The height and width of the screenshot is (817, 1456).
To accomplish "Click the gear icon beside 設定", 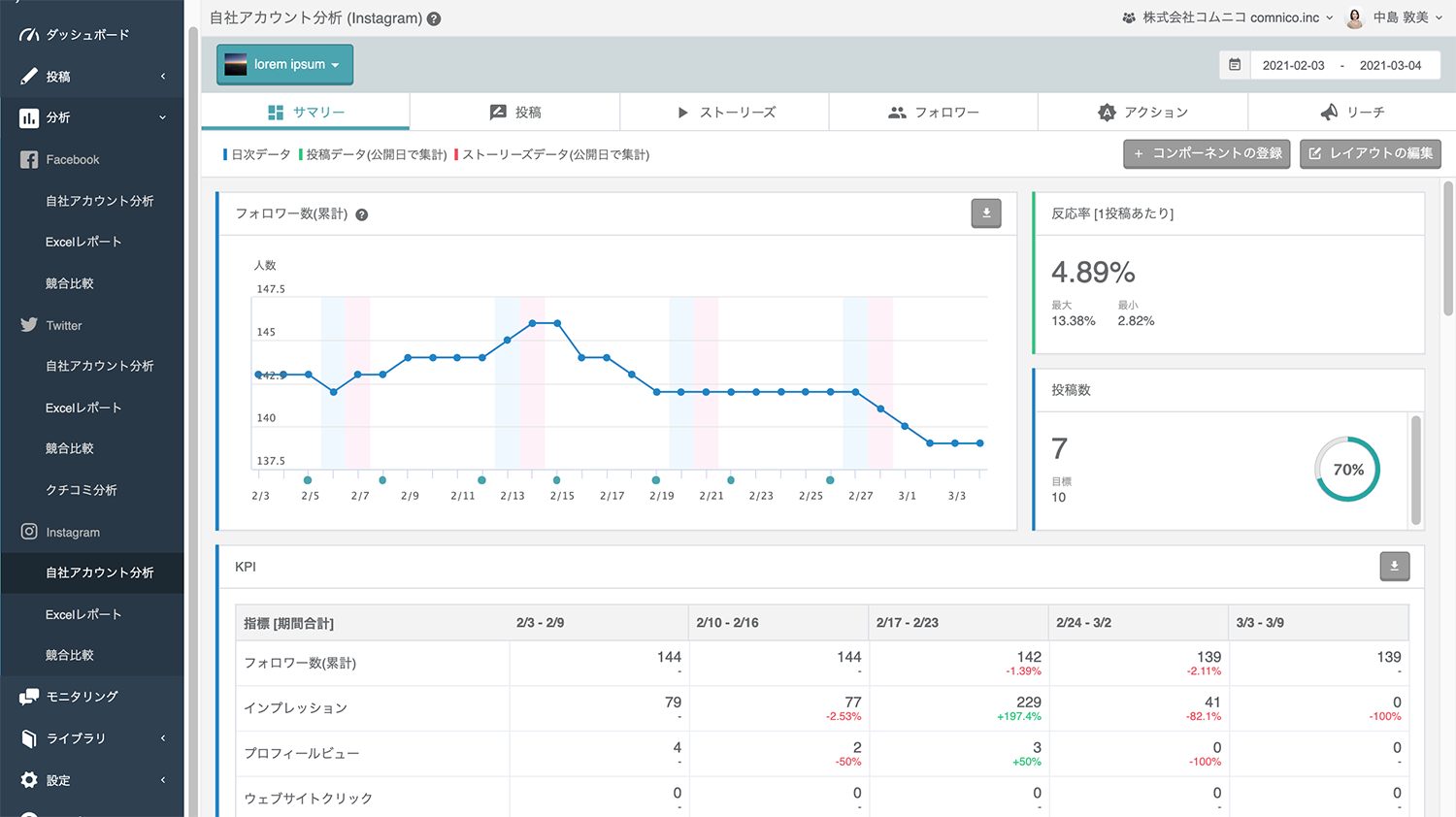I will (x=29, y=780).
